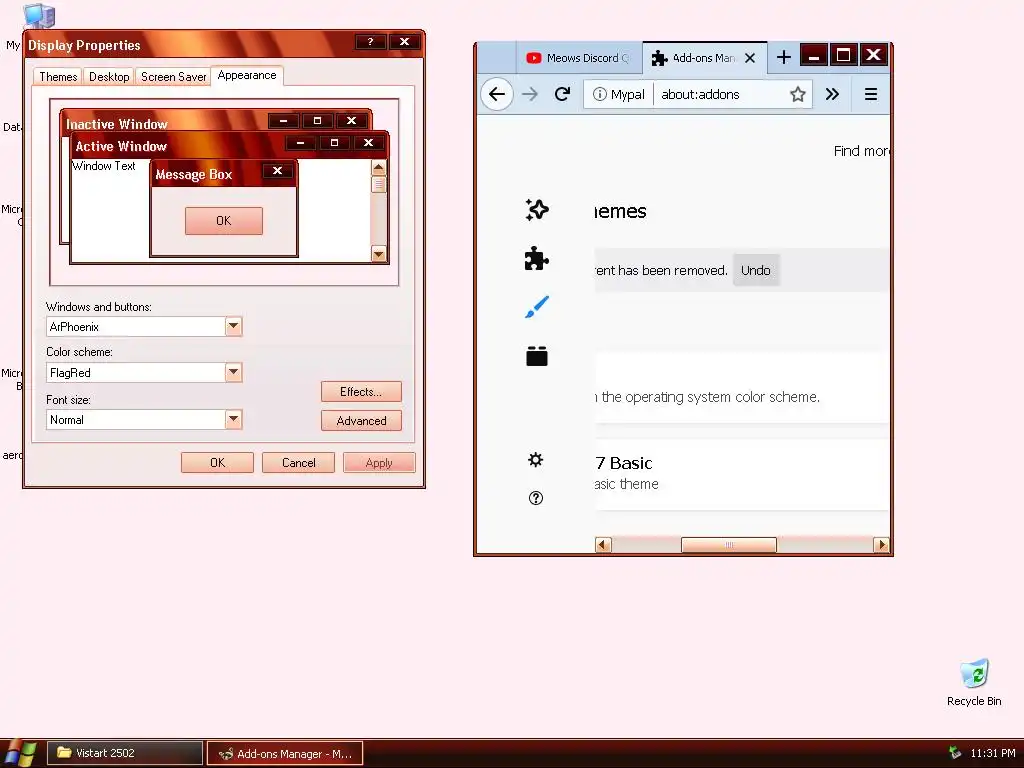Click the 11:31 PM clock

tap(993, 753)
